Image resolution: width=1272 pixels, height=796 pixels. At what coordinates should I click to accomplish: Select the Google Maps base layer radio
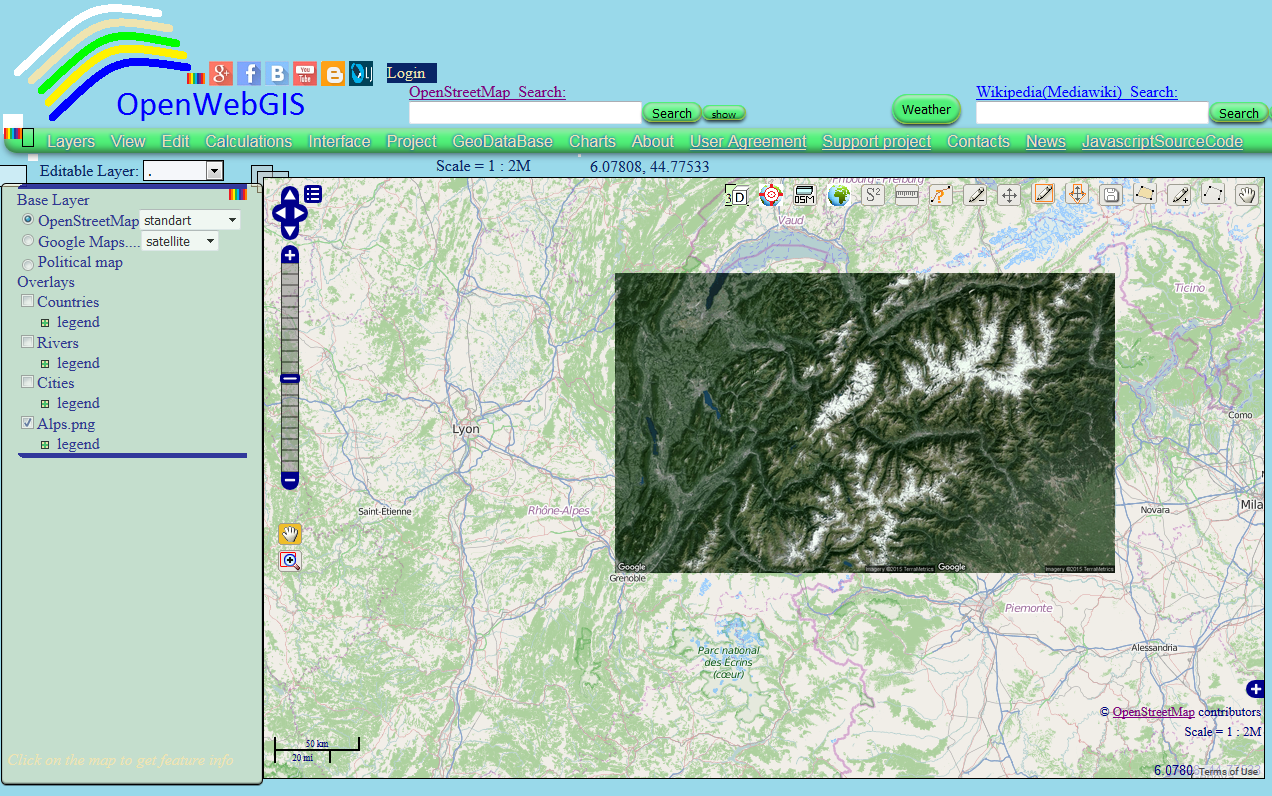click(x=28, y=241)
